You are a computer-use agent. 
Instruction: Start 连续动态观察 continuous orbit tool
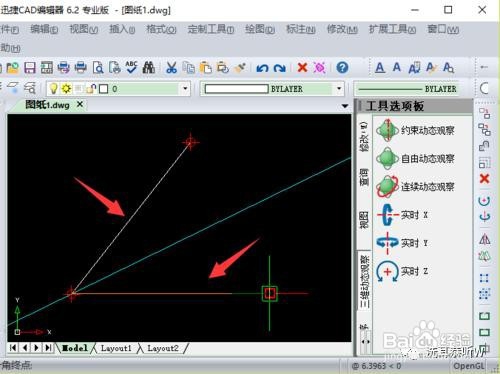(x=415, y=186)
